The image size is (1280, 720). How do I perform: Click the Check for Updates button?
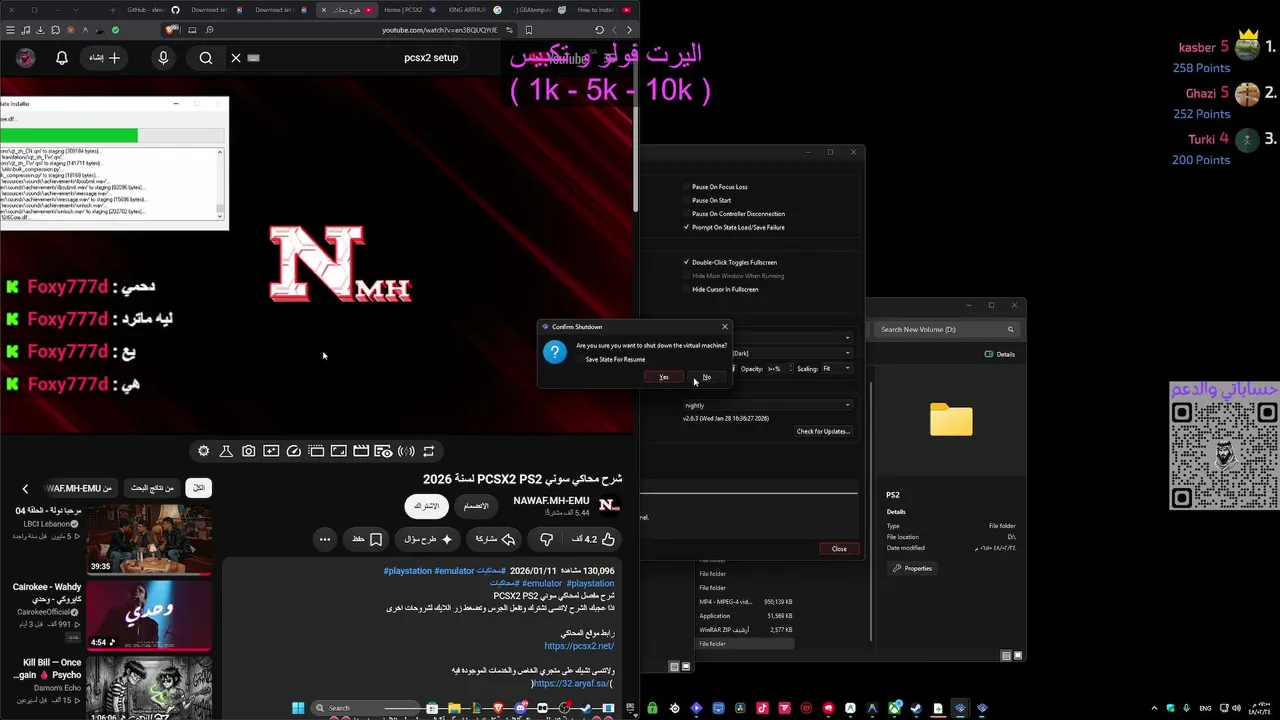click(823, 431)
